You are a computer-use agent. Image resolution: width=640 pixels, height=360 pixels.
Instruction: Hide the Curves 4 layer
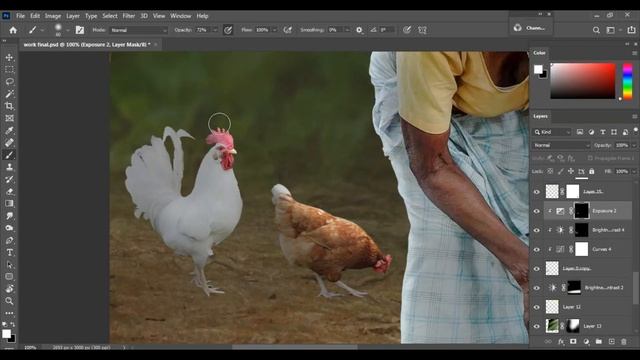point(537,249)
